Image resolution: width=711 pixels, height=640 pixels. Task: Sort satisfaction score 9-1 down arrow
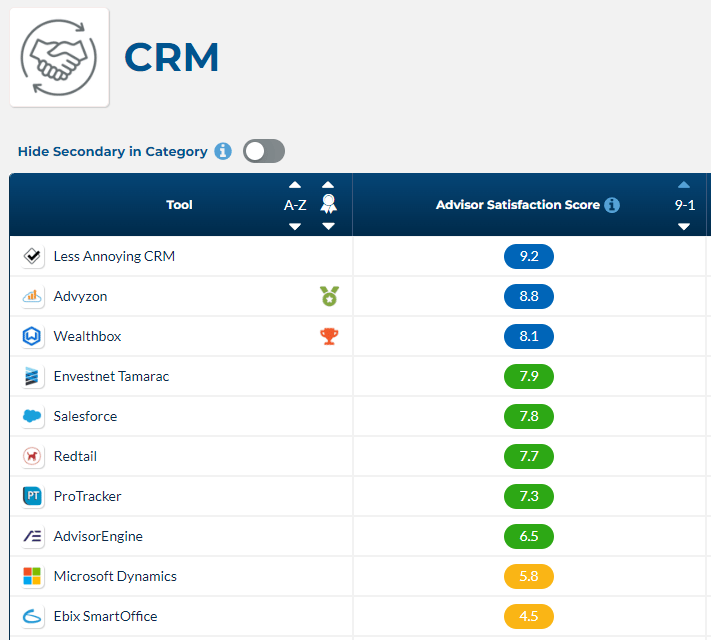[684, 226]
